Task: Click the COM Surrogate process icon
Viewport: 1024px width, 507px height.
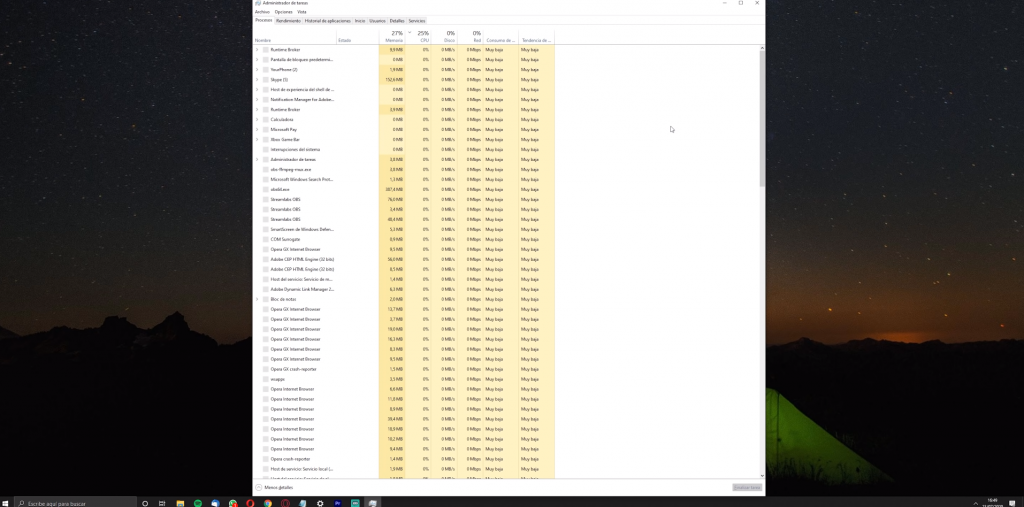Action: point(266,239)
